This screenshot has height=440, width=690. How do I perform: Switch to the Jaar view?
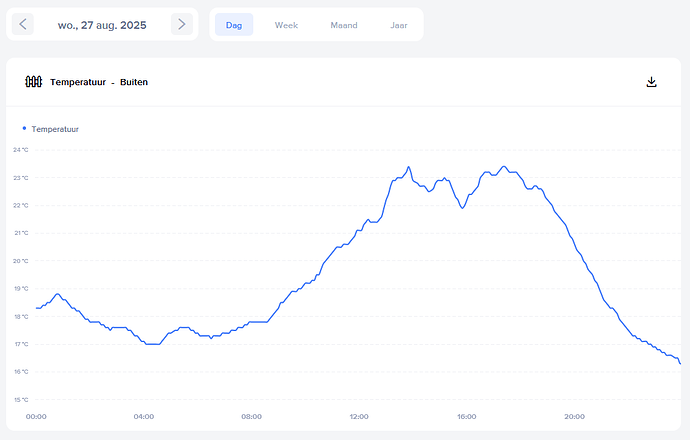(x=398, y=24)
